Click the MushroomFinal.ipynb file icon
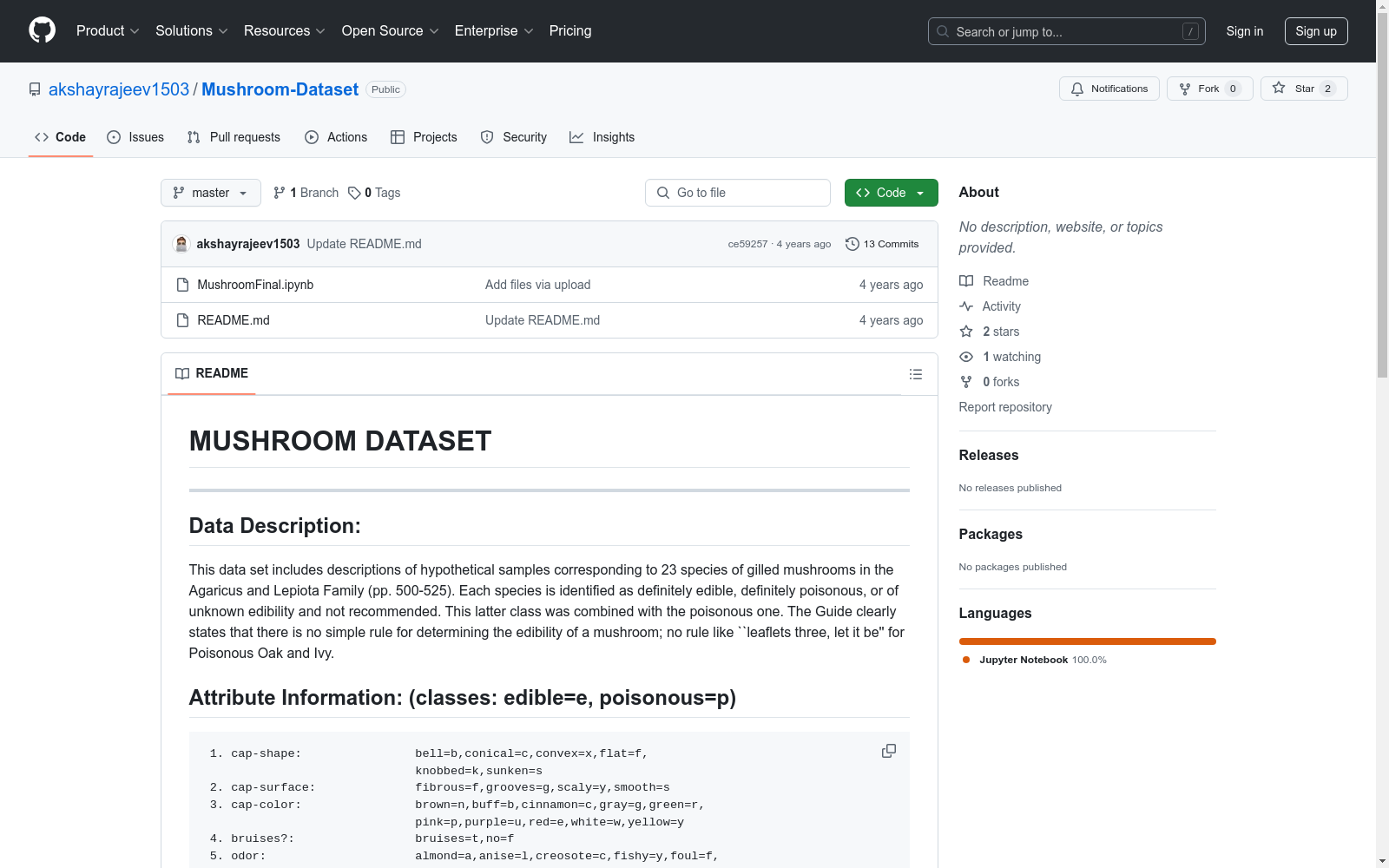Image resolution: width=1389 pixels, height=868 pixels. (182, 285)
